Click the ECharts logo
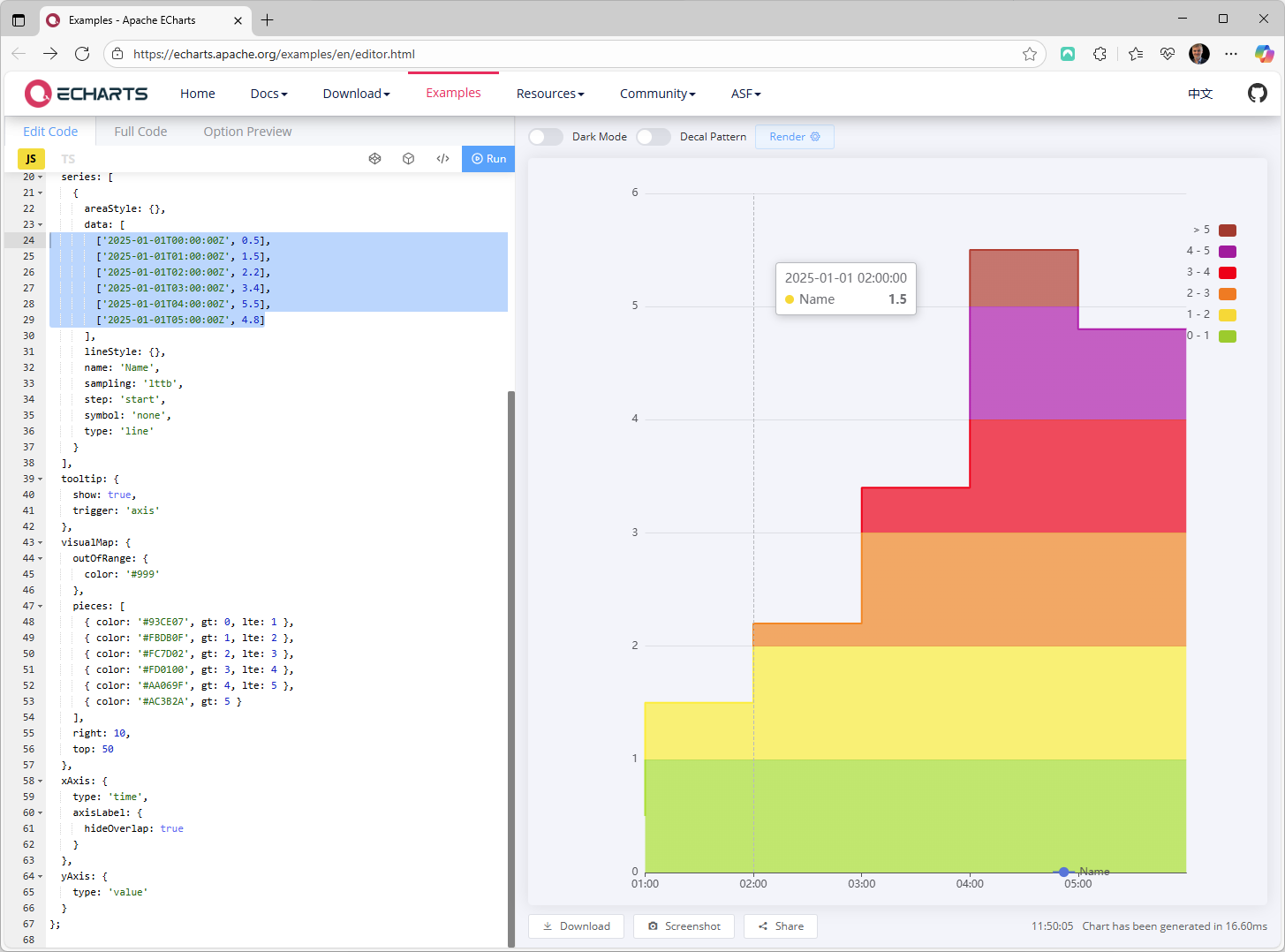Image resolution: width=1285 pixels, height=952 pixels. (87, 93)
